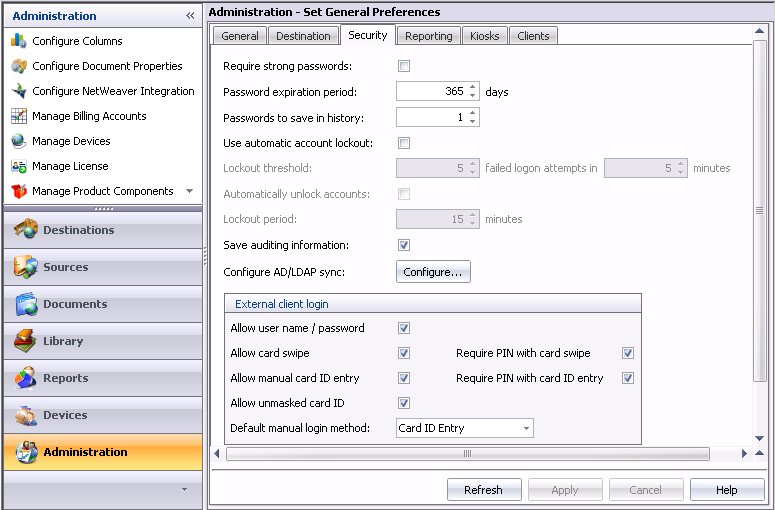
Task: Increase Passwords to save in history
Action: point(473,113)
